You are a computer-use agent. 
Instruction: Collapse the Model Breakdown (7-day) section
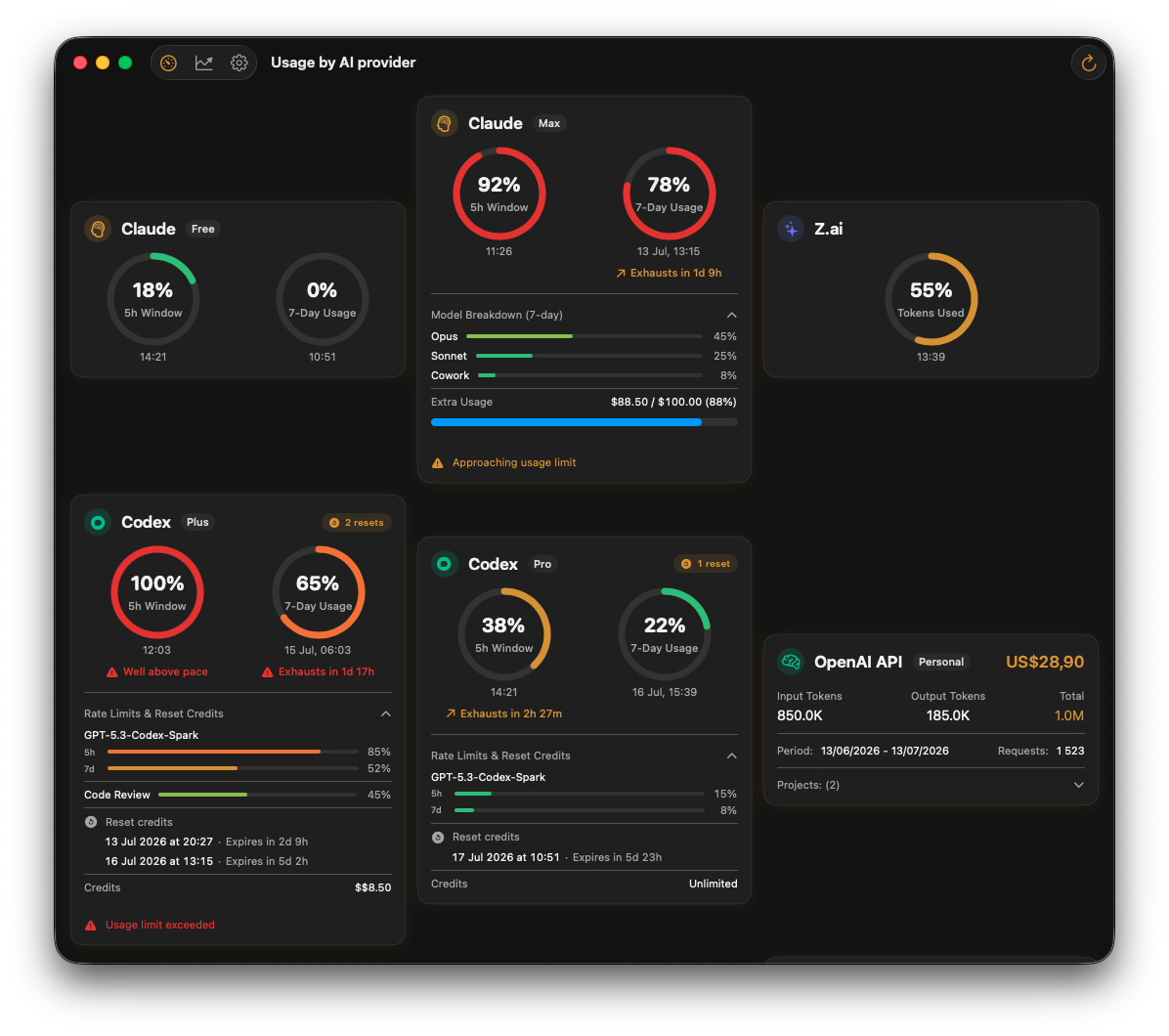tap(731, 316)
